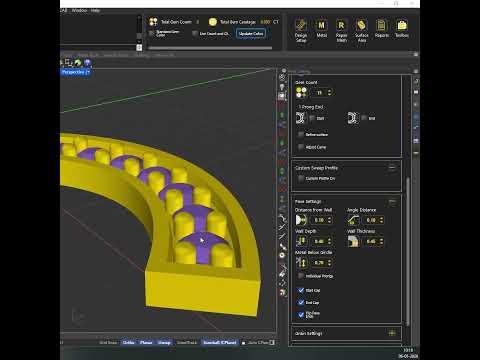Screen dimensions: 480x360
Task: Click the Angle Distance icon
Action: pyautogui.click(x=353, y=220)
